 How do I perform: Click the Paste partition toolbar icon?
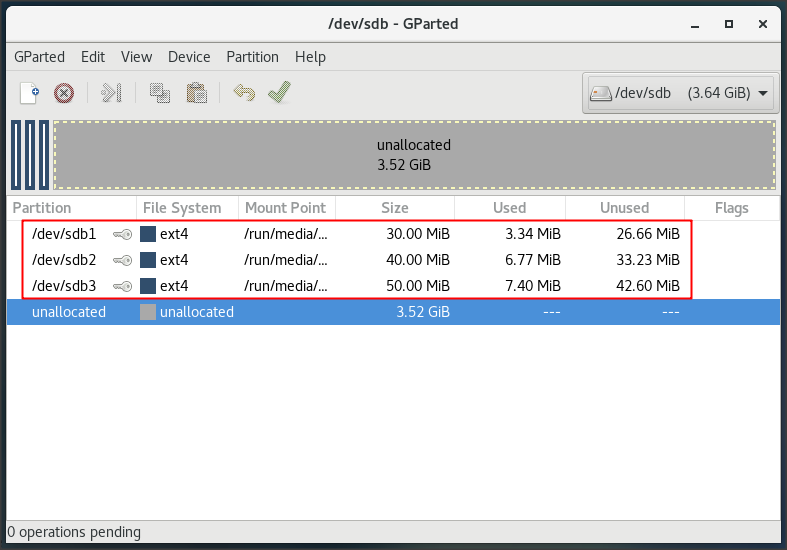click(196, 93)
